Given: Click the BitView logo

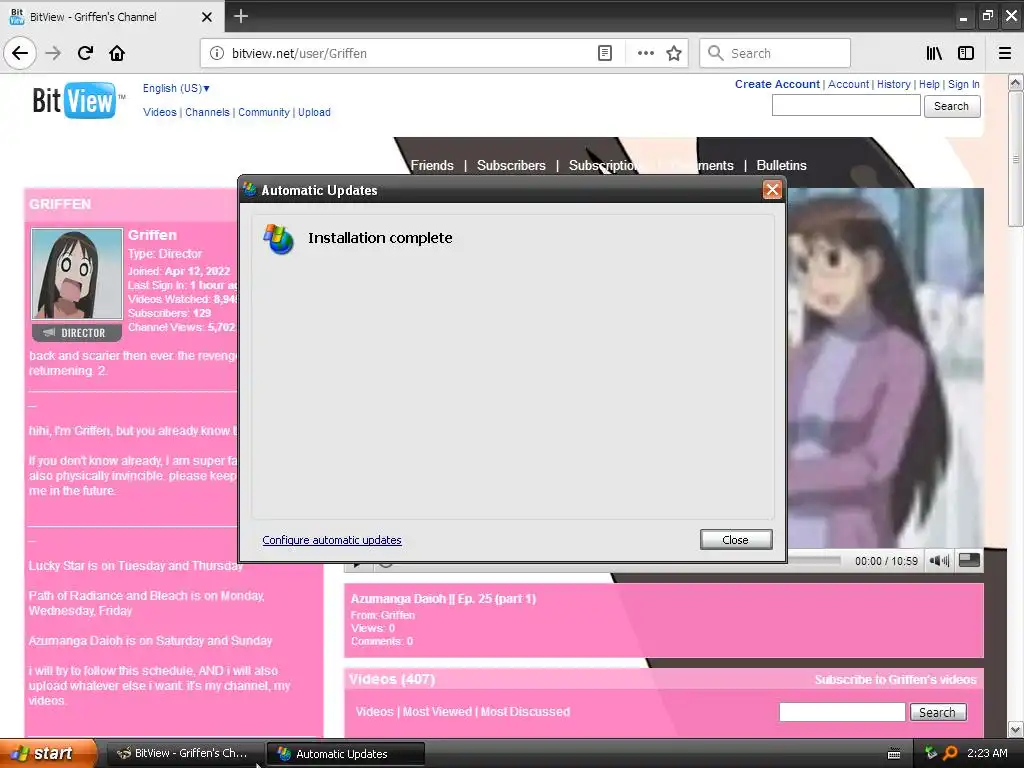Looking at the screenshot, I should tap(78, 100).
